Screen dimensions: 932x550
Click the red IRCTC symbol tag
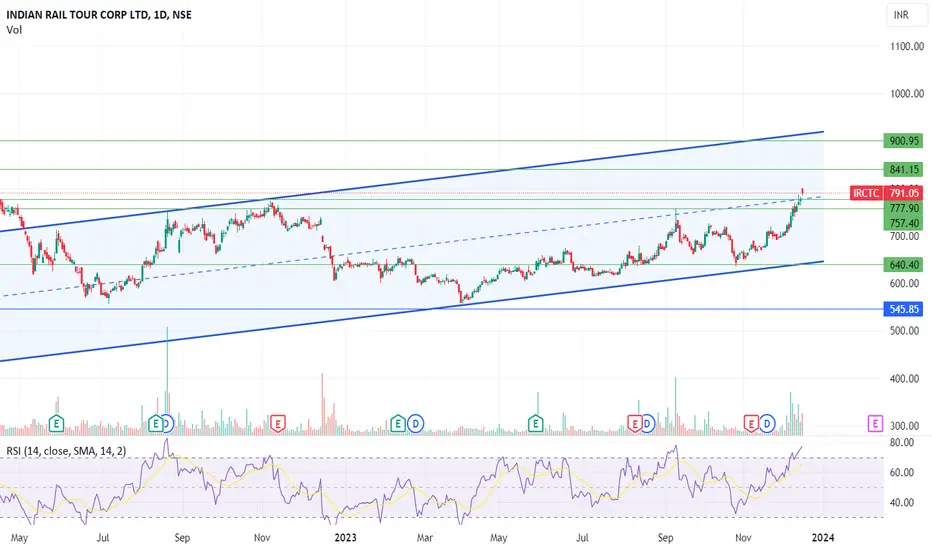pos(866,193)
